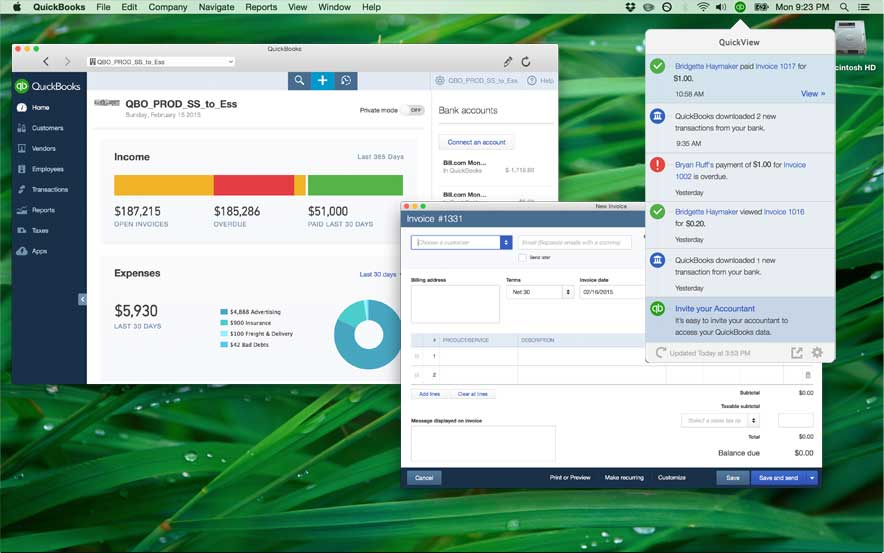
Task: Open Save and send dropdown arrow
Action: [x=812, y=477]
